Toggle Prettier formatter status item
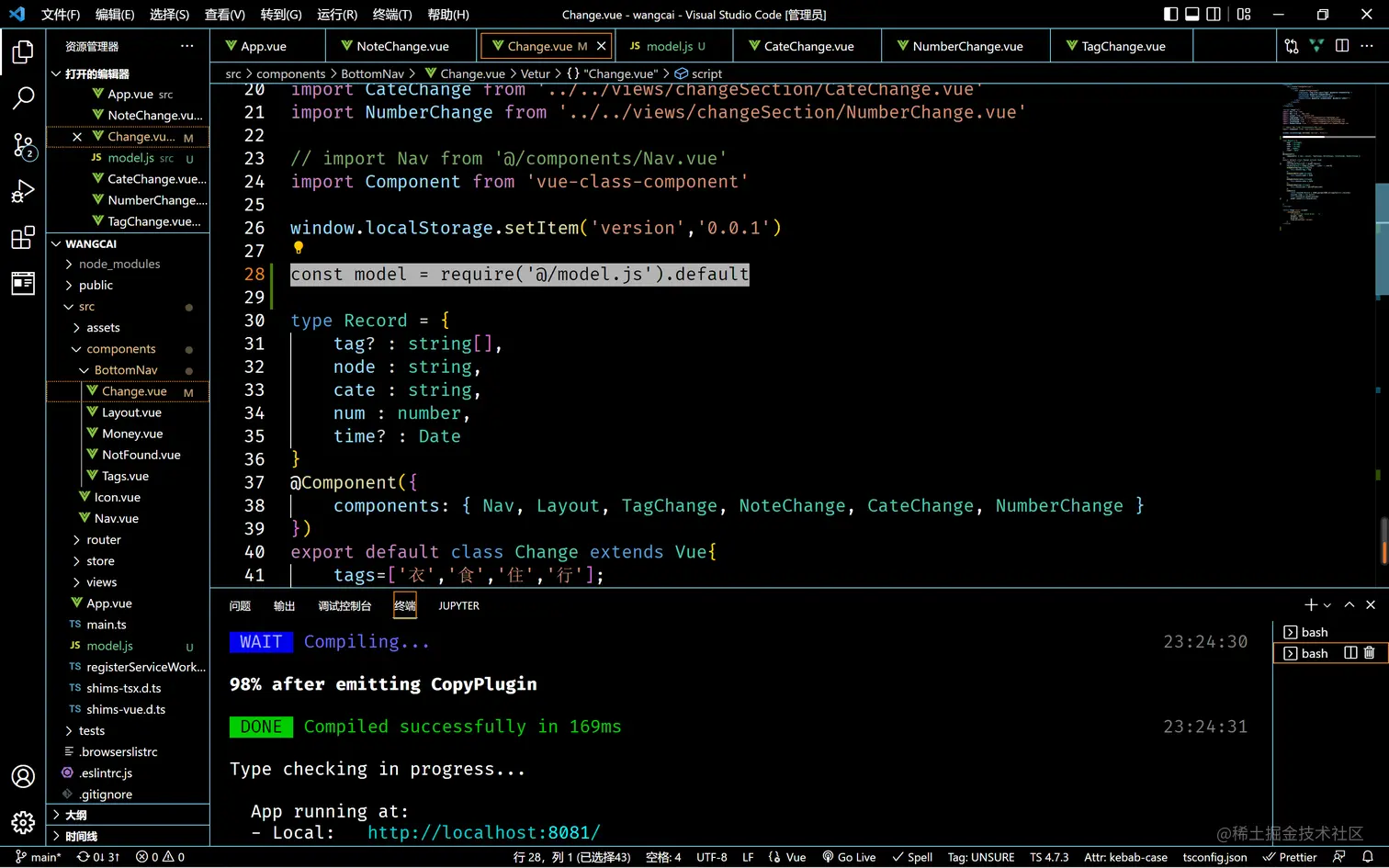1389x868 pixels. pos(1290,857)
